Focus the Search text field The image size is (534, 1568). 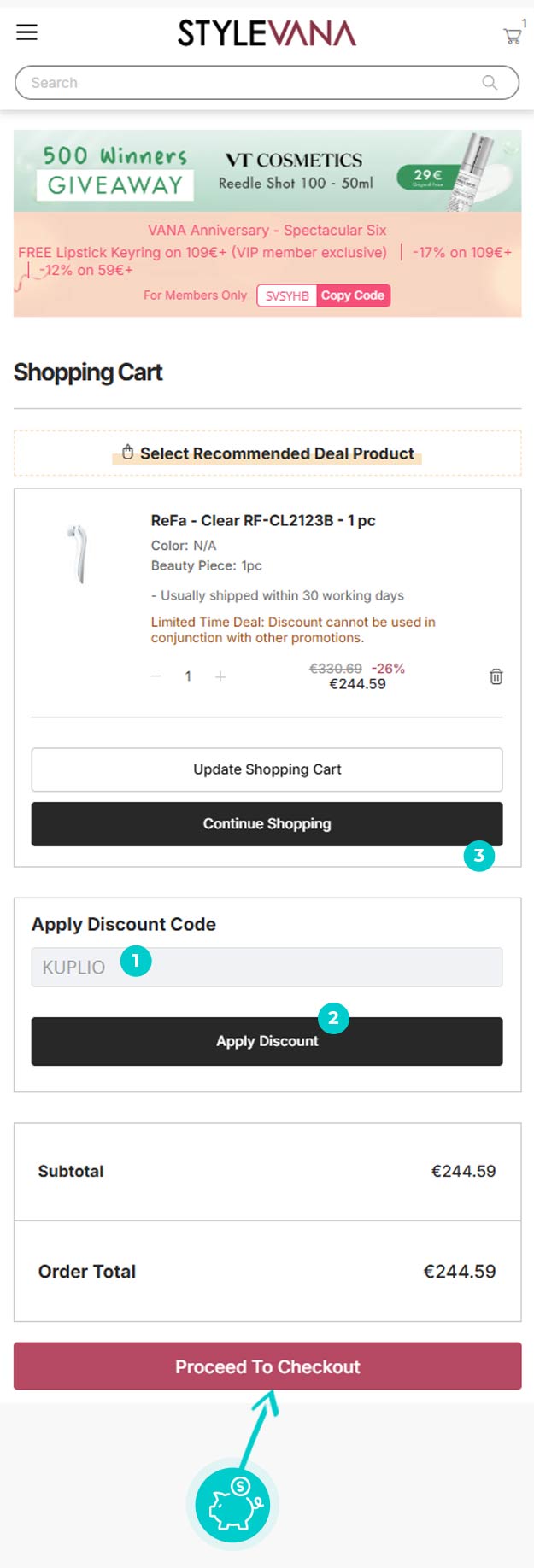click(x=248, y=83)
